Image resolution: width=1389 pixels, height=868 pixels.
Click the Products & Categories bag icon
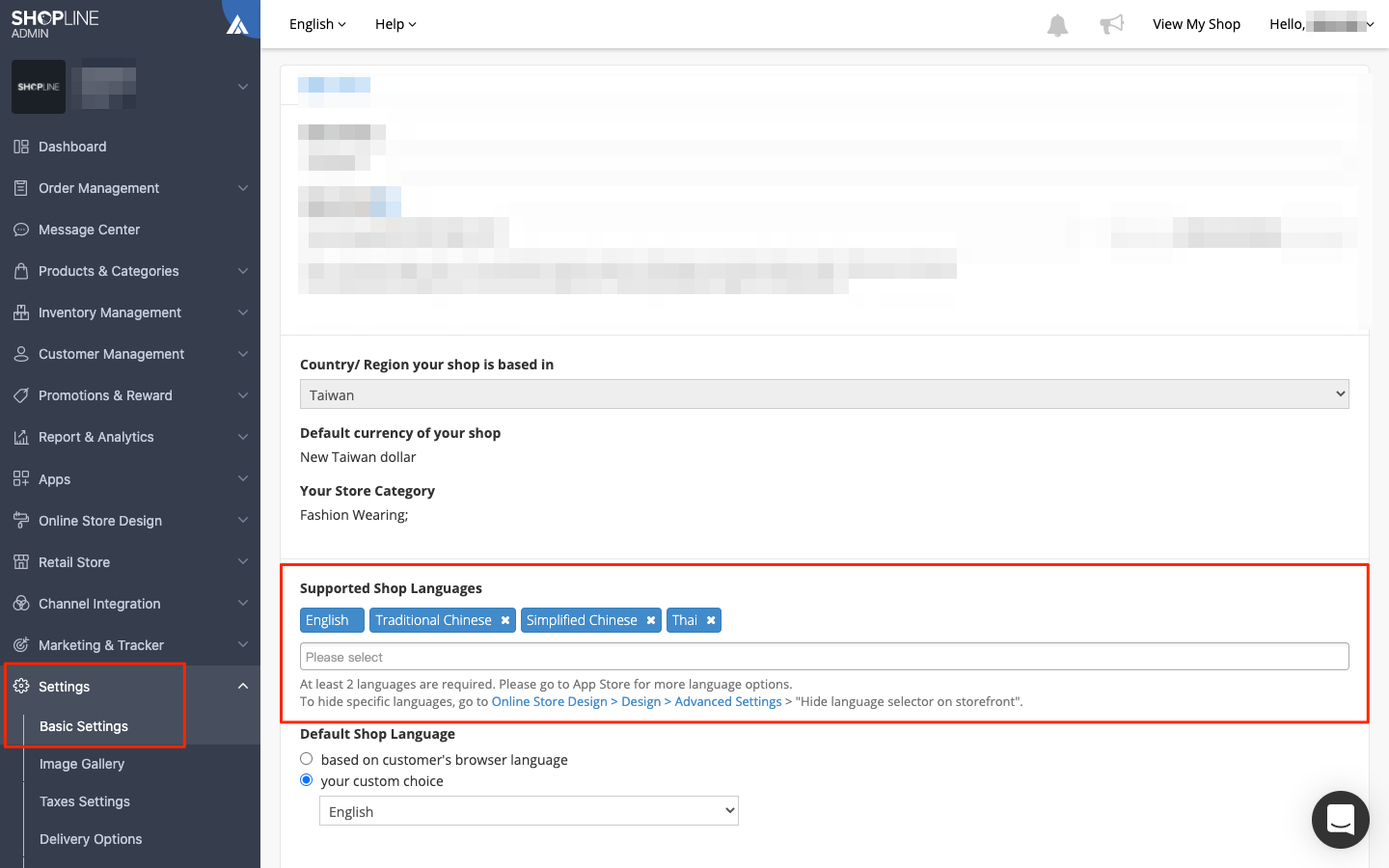point(21,271)
